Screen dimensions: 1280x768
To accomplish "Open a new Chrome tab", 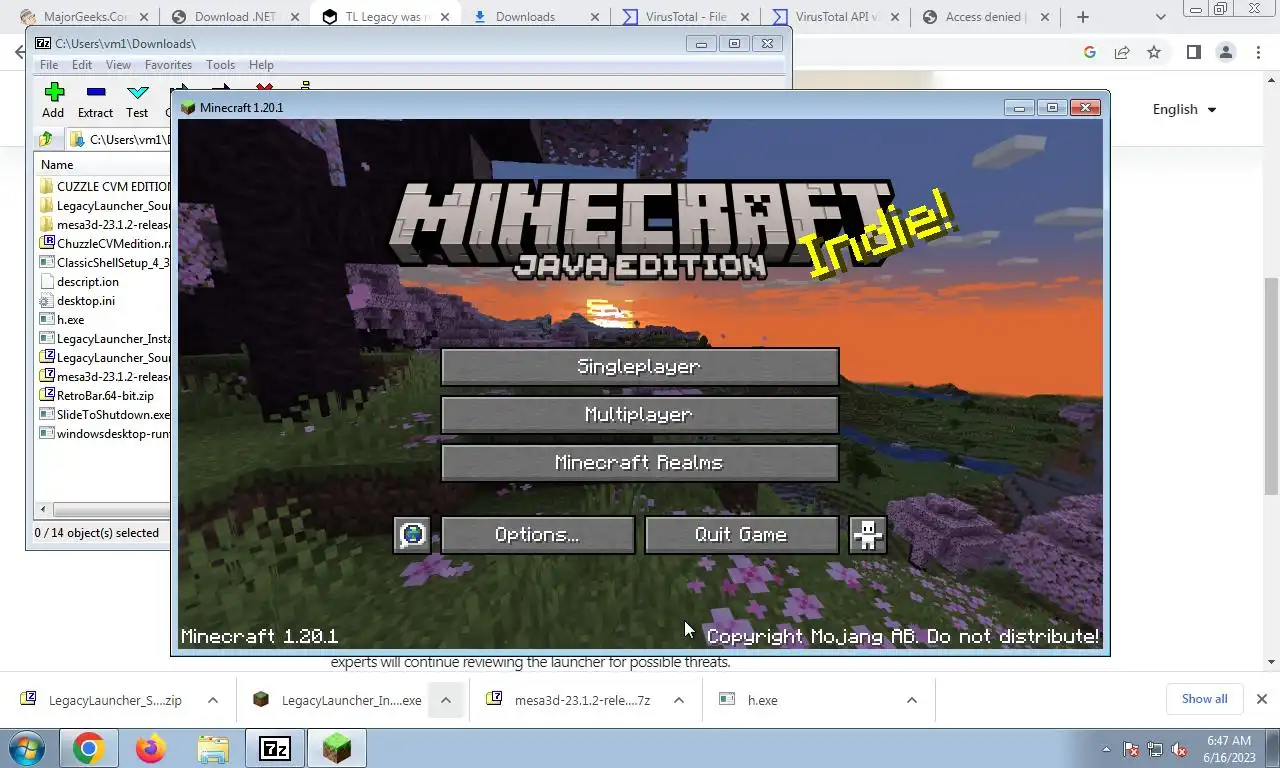I will pos(1082,17).
